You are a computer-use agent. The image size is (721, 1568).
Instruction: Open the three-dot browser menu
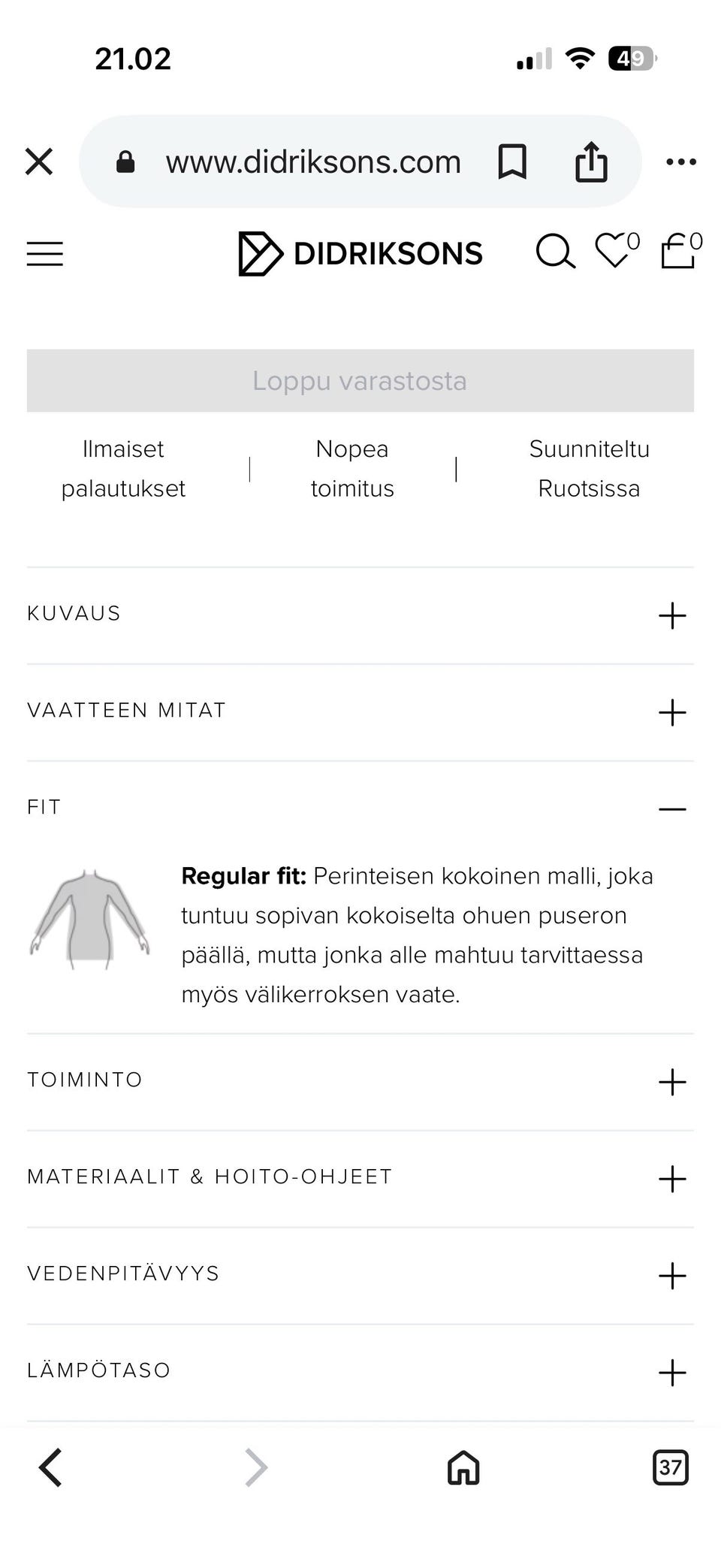pyautogui.click(x=681, y=162)
